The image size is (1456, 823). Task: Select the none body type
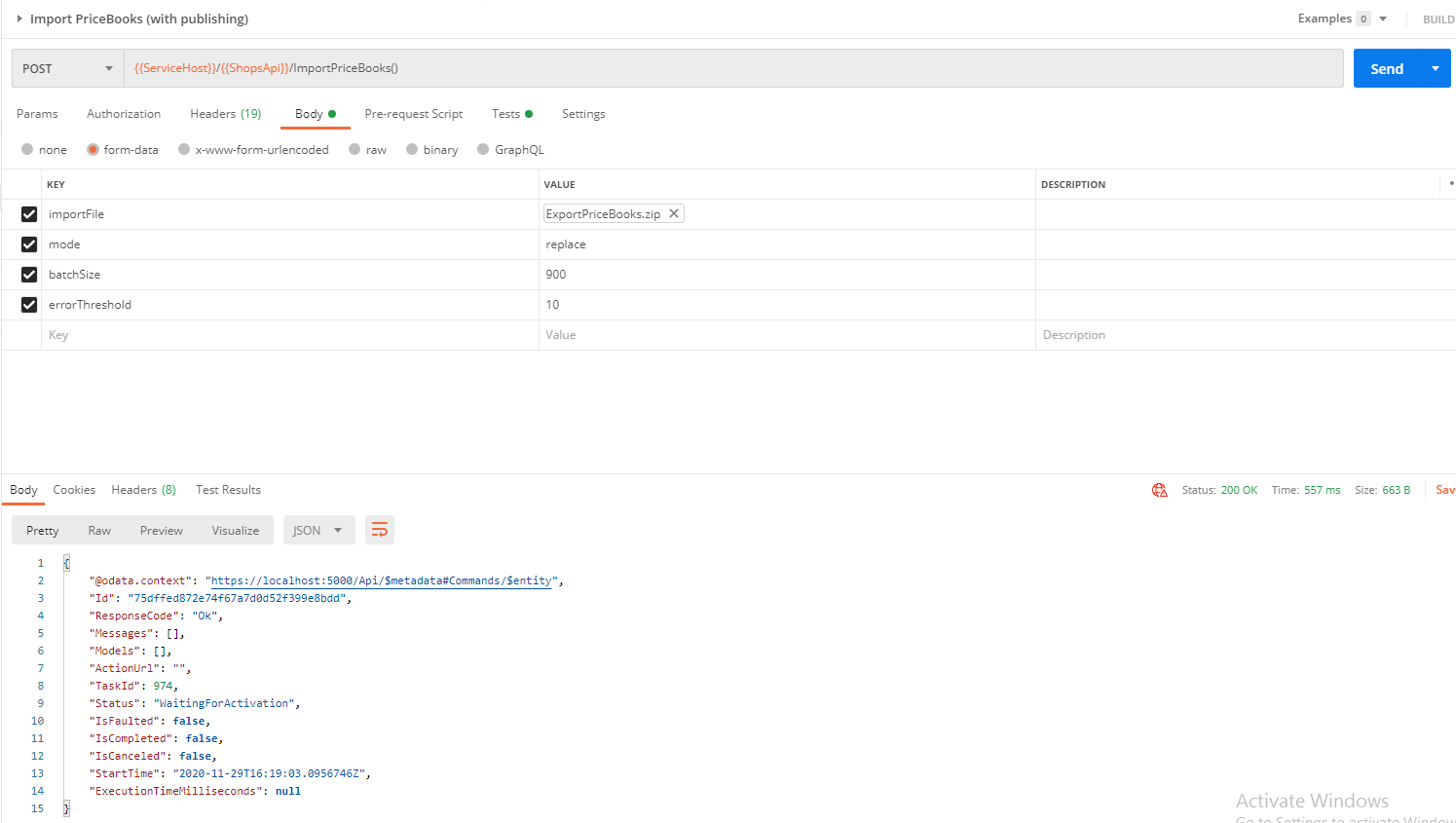coord(27,149)
